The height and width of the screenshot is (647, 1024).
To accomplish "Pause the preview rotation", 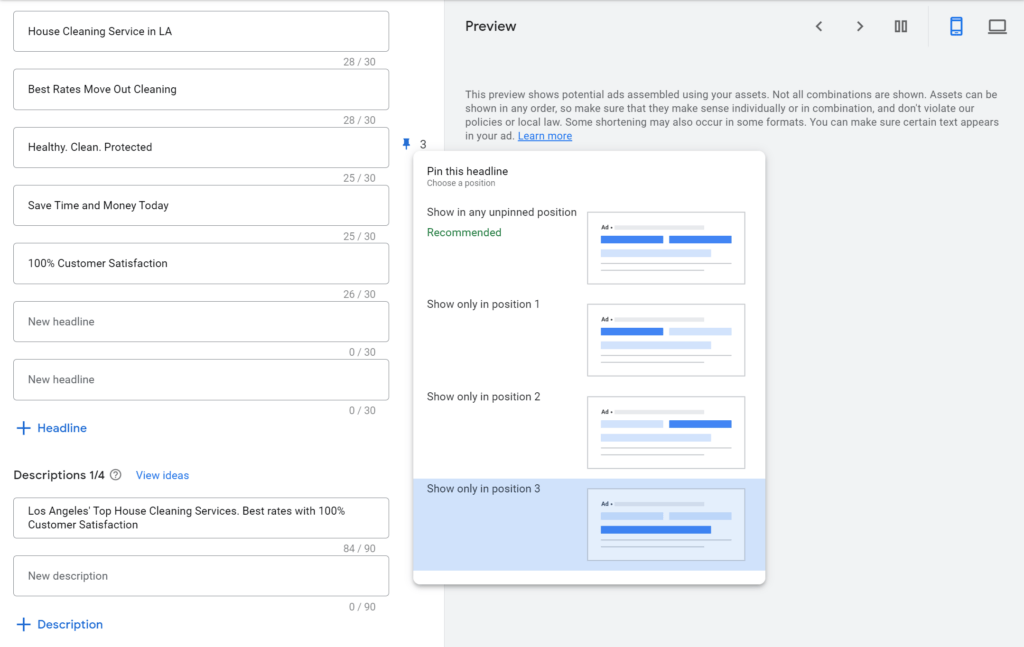I will 901,27.
